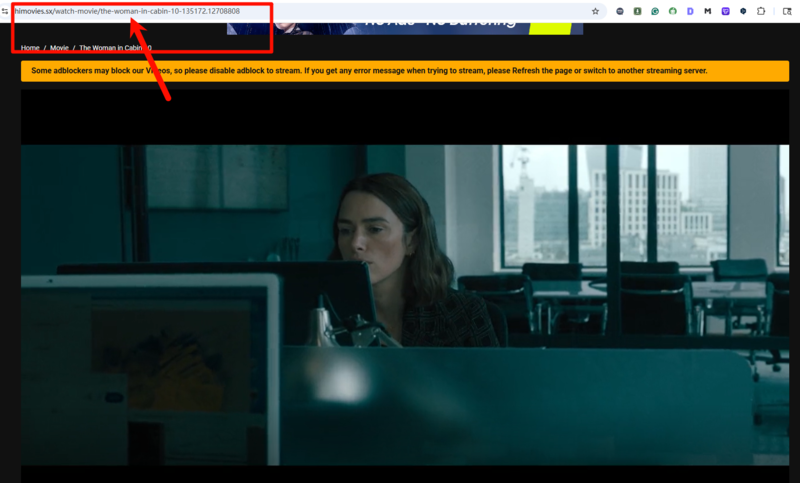The image size is (800, 483).
Task: Open the banner ad above the breadcrumb
Action: [x=405, y=29]
